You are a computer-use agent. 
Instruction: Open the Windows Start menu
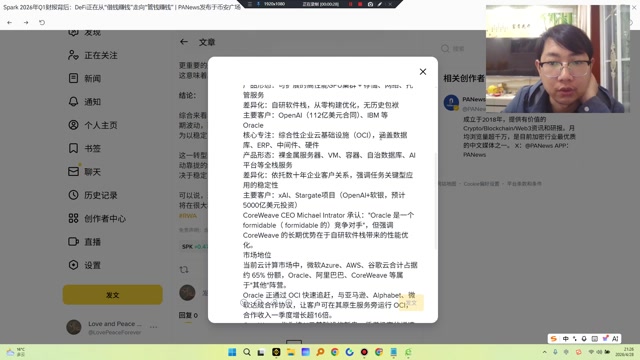(232, 352)
